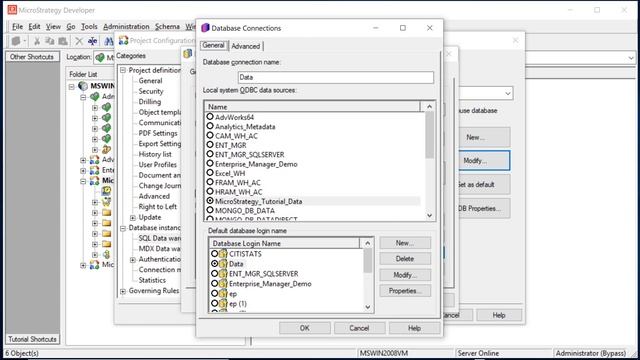The width and height of the screenshot is (640, 360).
Task: Select Analytics_Metadata data source radio
Action: click(210, 126)
